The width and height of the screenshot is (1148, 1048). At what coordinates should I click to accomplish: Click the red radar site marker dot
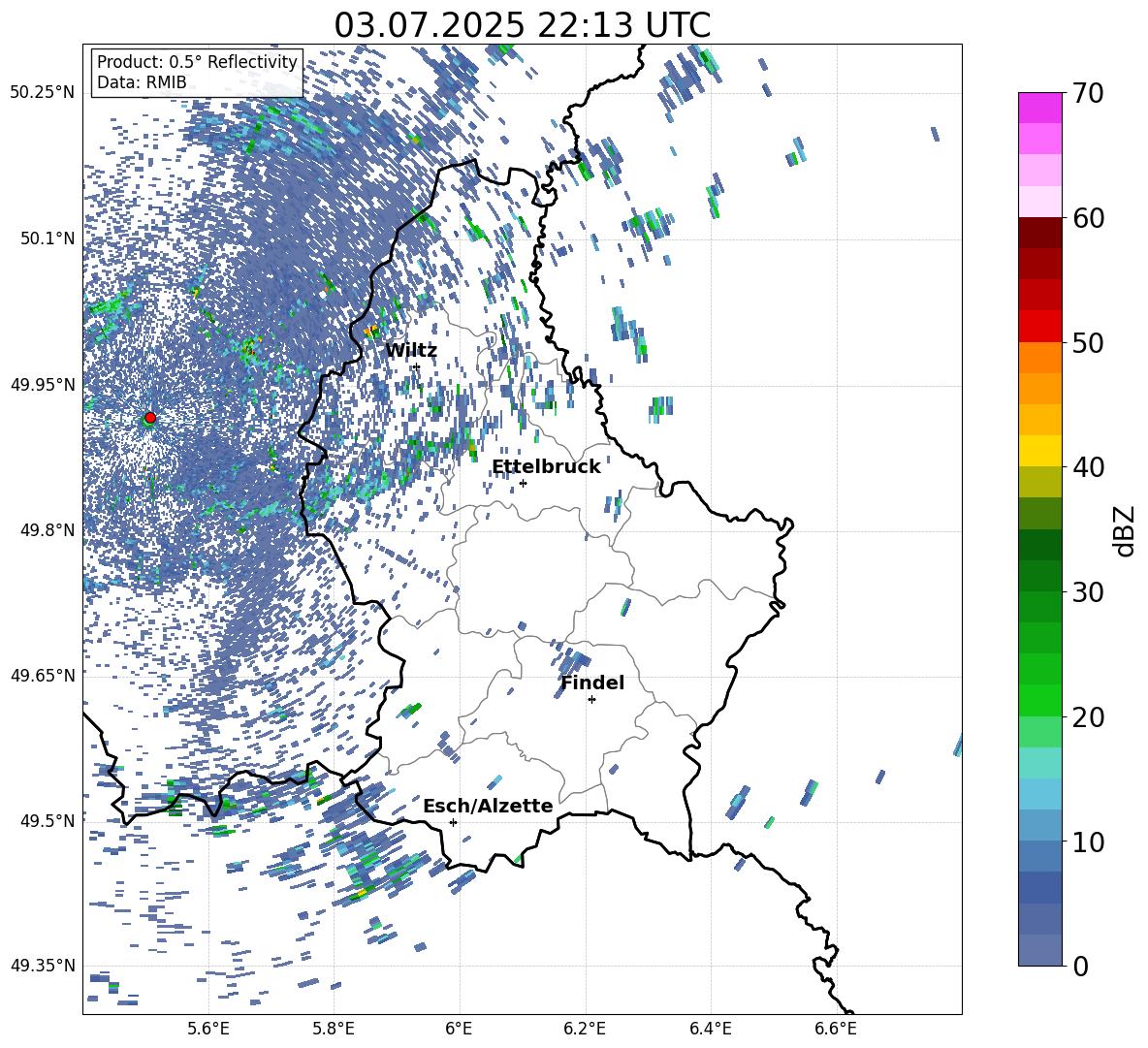click(x=150, y=417)
